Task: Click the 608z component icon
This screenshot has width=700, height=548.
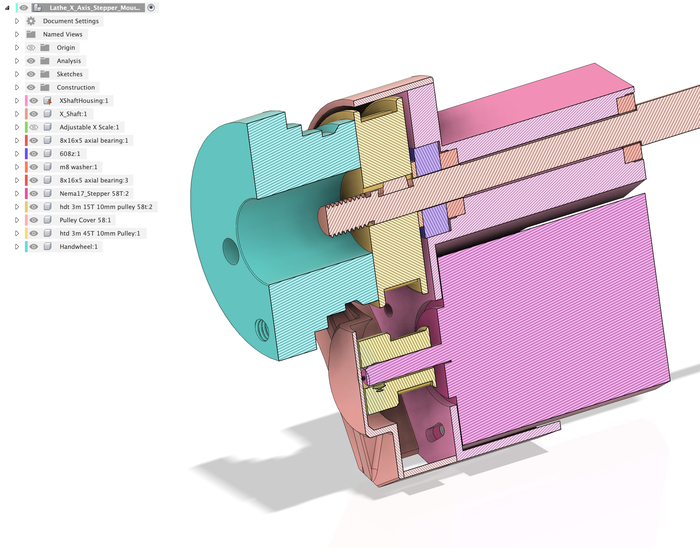Action: [x=47, y=154]
